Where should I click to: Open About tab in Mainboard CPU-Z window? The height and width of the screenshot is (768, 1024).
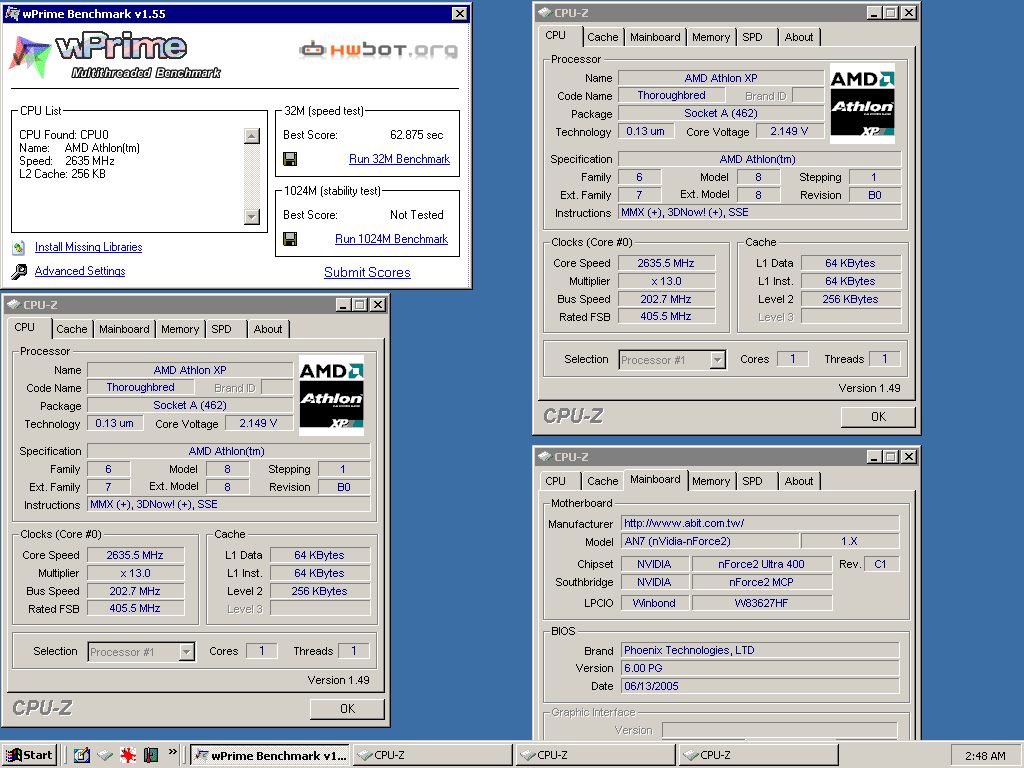pos(799,481)
